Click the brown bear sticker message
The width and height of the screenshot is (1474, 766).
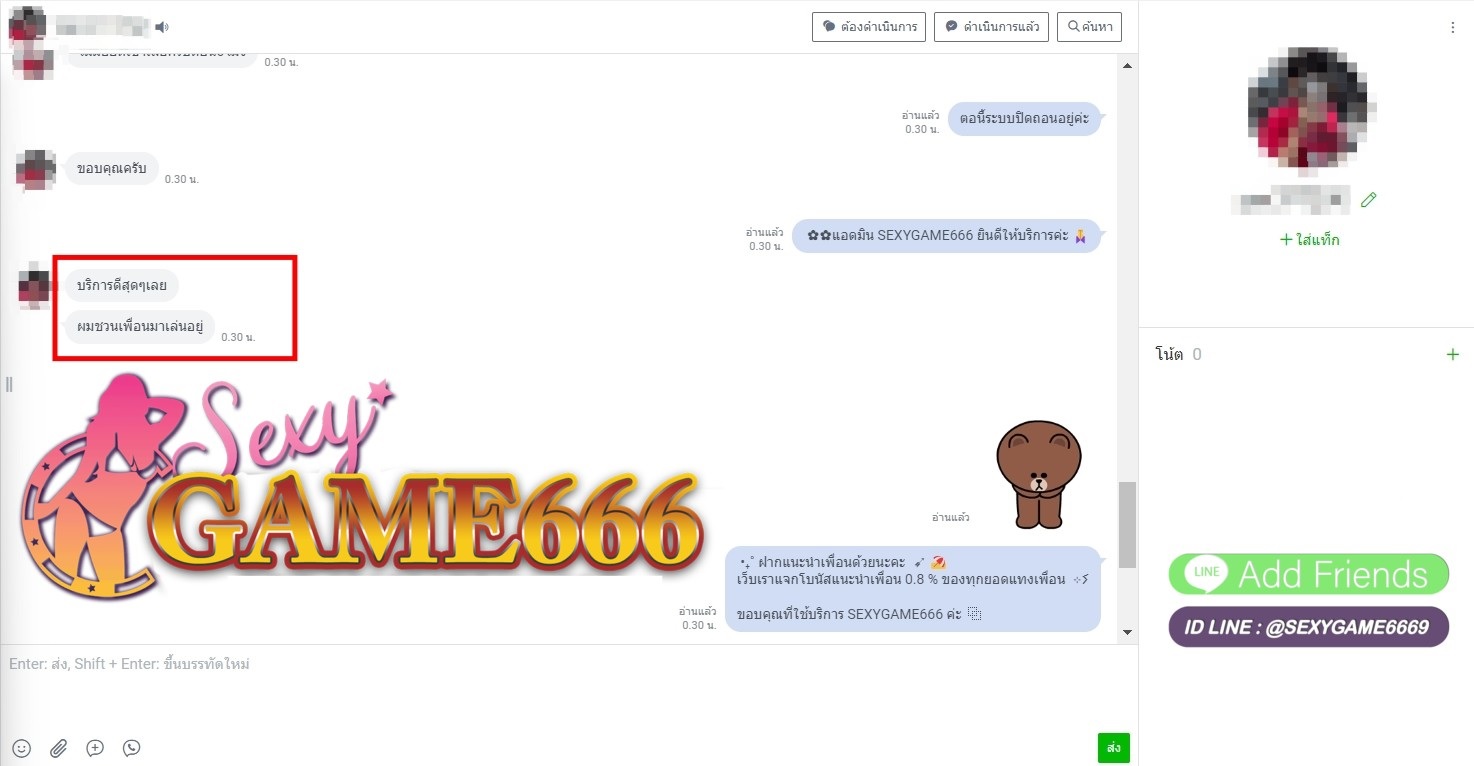(1038, 474)
